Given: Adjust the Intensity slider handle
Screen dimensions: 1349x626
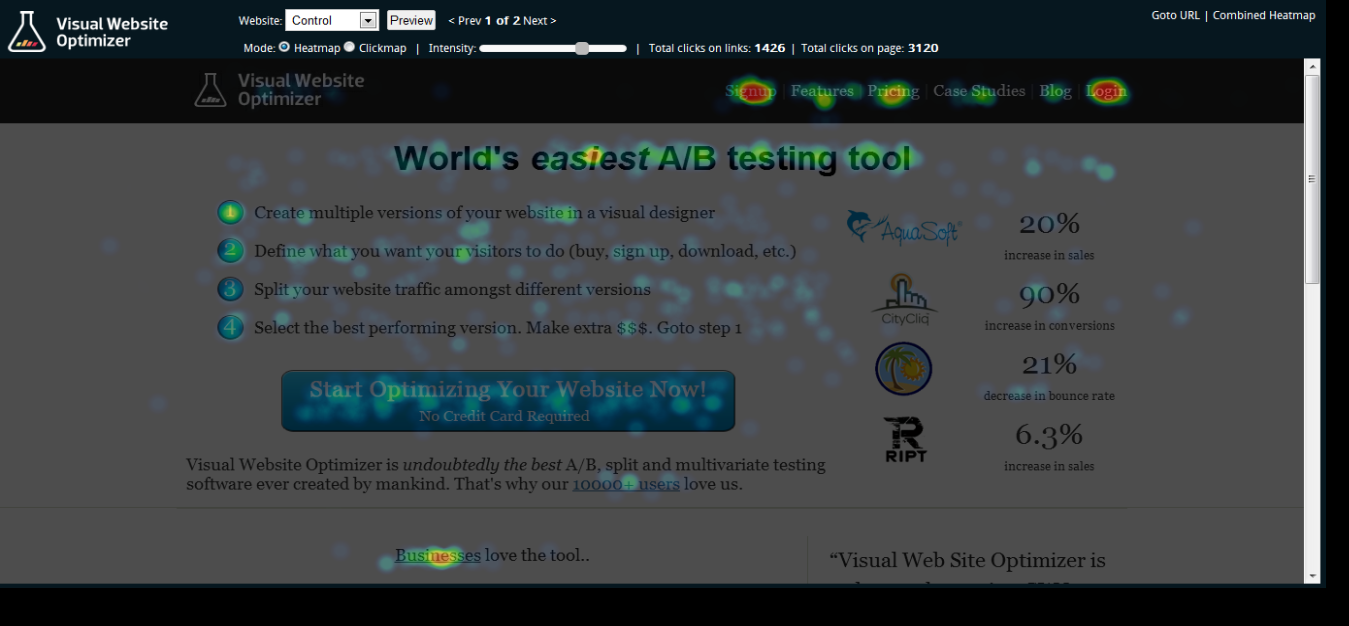Looking at the screenshot, I should pos(582,48).
